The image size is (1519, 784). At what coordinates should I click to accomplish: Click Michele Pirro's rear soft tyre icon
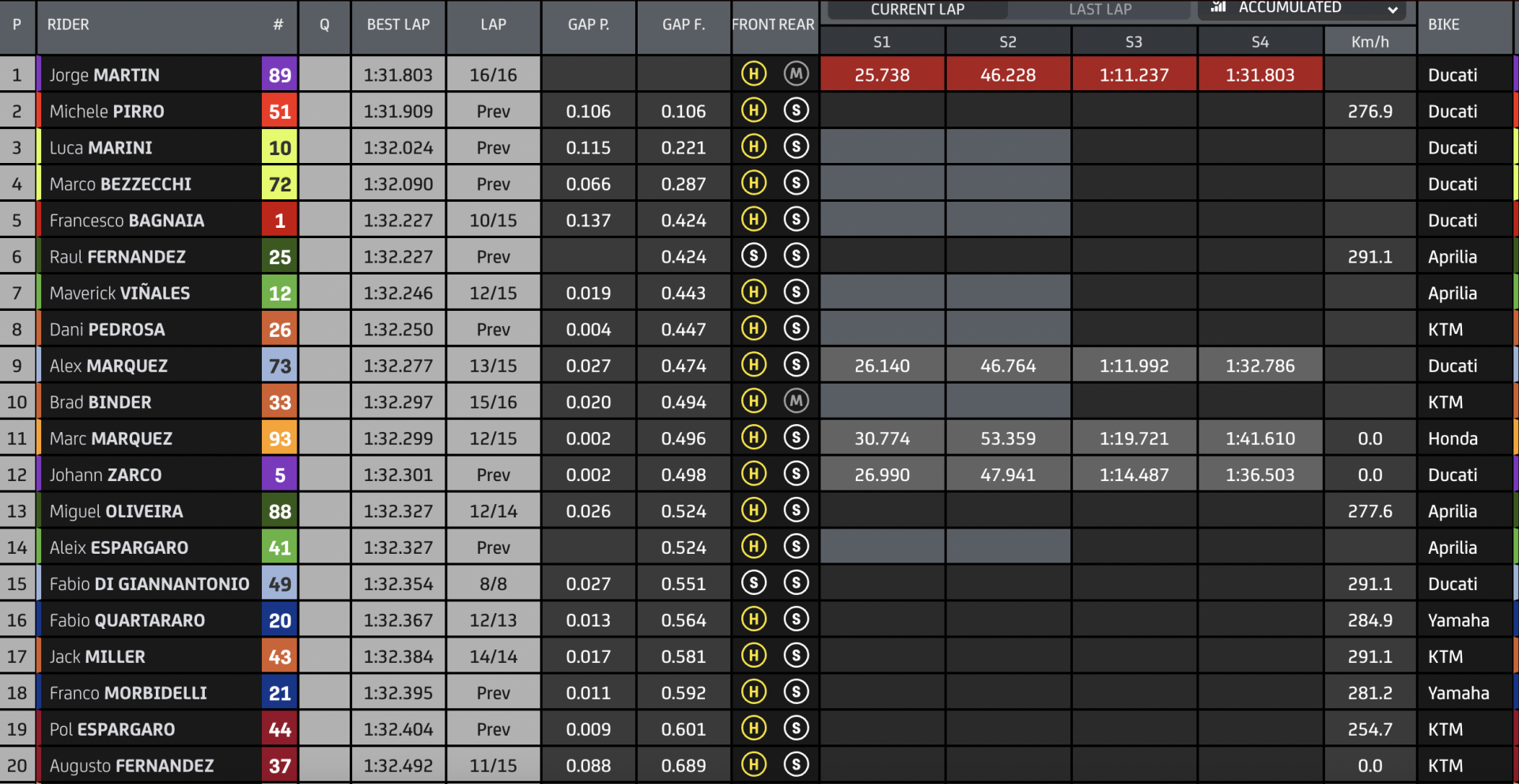[796, 111]
